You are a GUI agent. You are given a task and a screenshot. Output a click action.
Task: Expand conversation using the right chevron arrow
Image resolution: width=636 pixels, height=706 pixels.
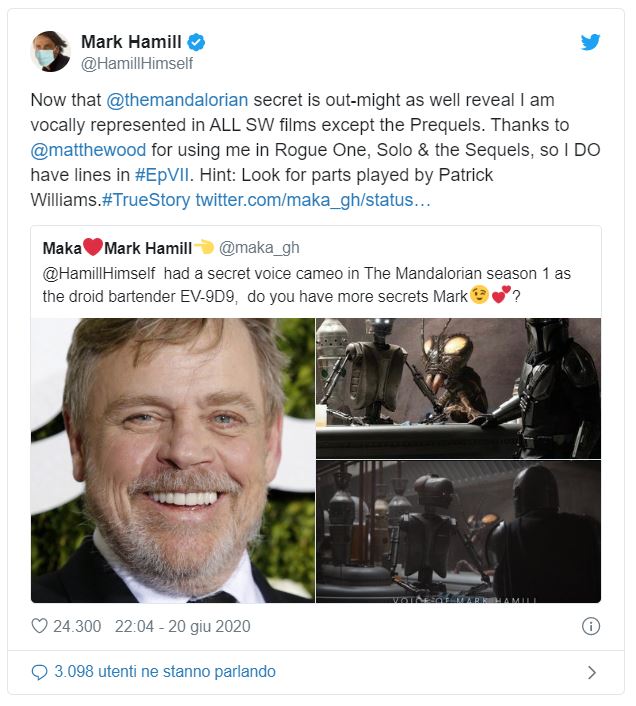[x=592, y=672]
